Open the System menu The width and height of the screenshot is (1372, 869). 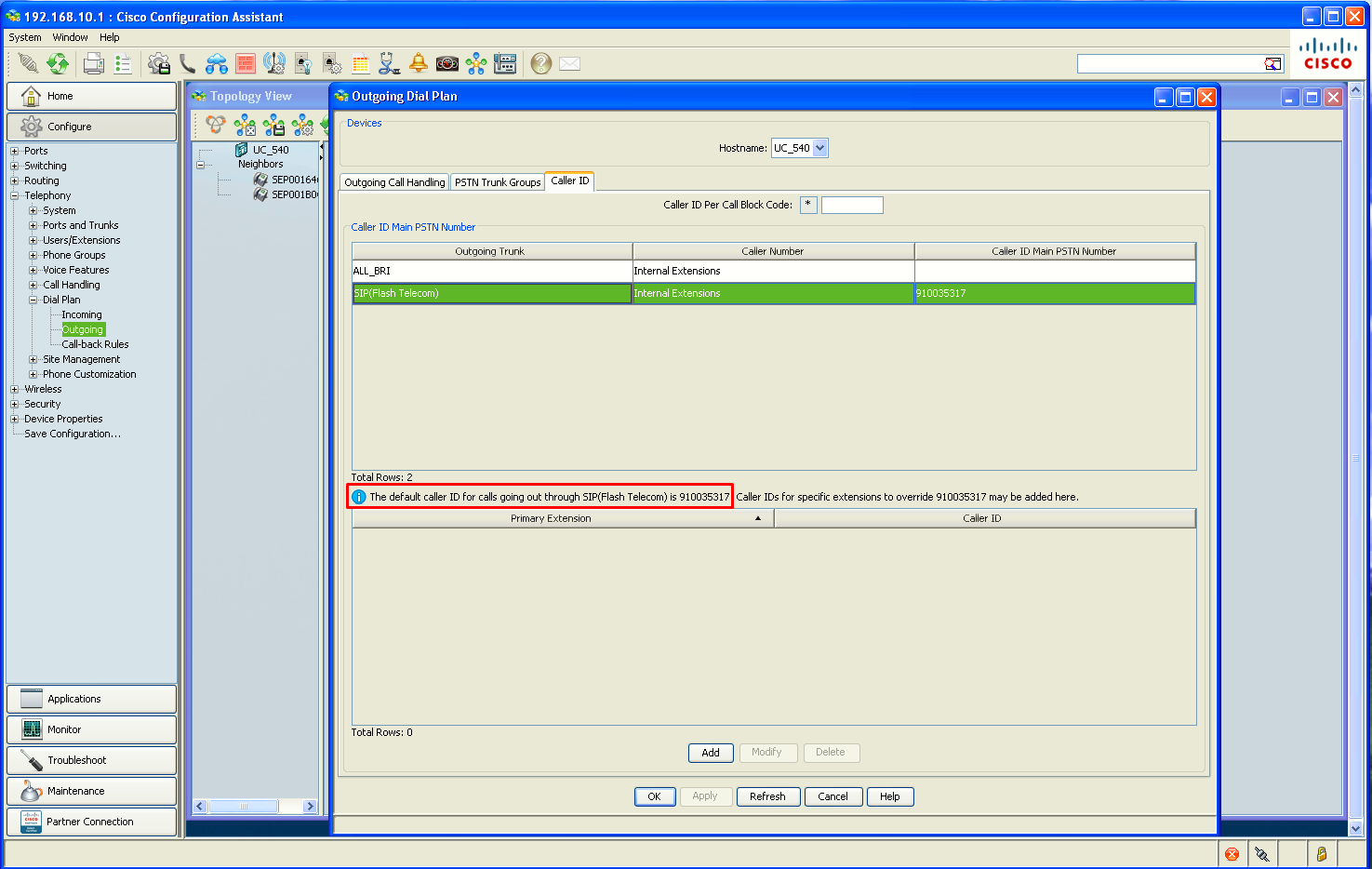[25, 37]
